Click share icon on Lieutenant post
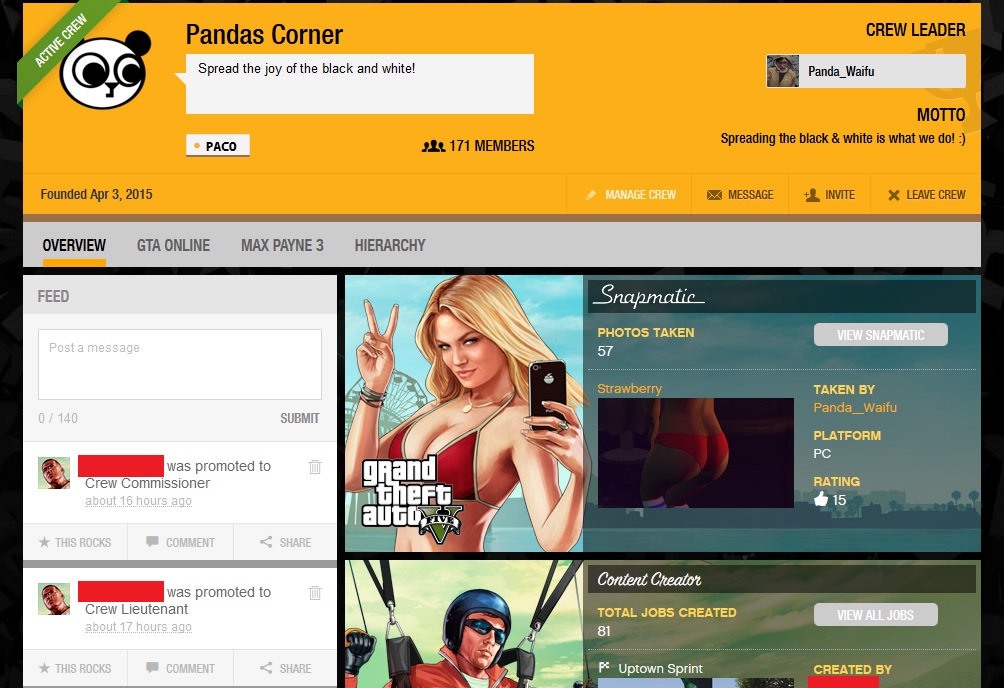The image size is (1004, 688). (x=266, y=668)
